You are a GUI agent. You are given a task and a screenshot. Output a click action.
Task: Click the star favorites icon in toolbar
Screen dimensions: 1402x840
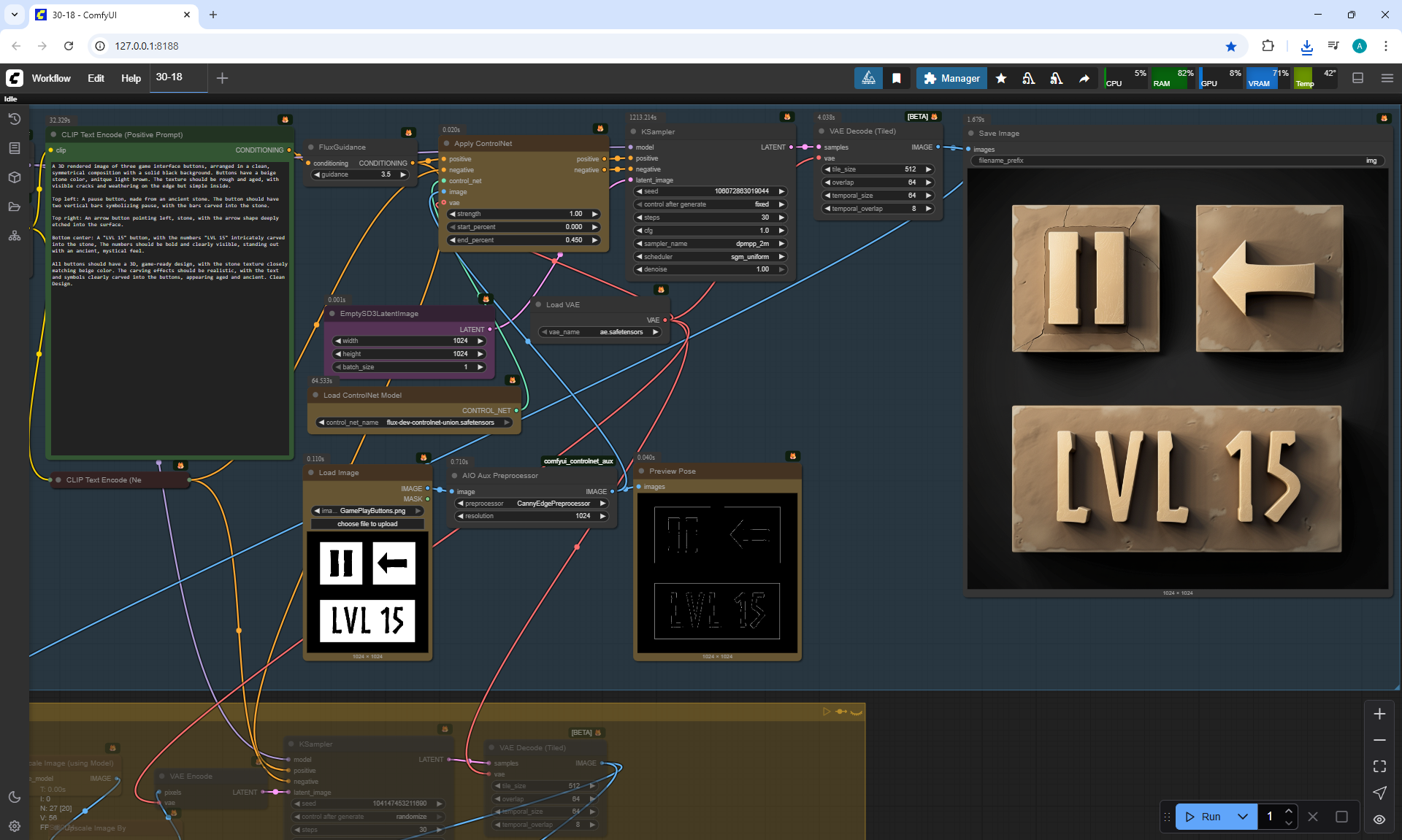[x=1001, y=78]
